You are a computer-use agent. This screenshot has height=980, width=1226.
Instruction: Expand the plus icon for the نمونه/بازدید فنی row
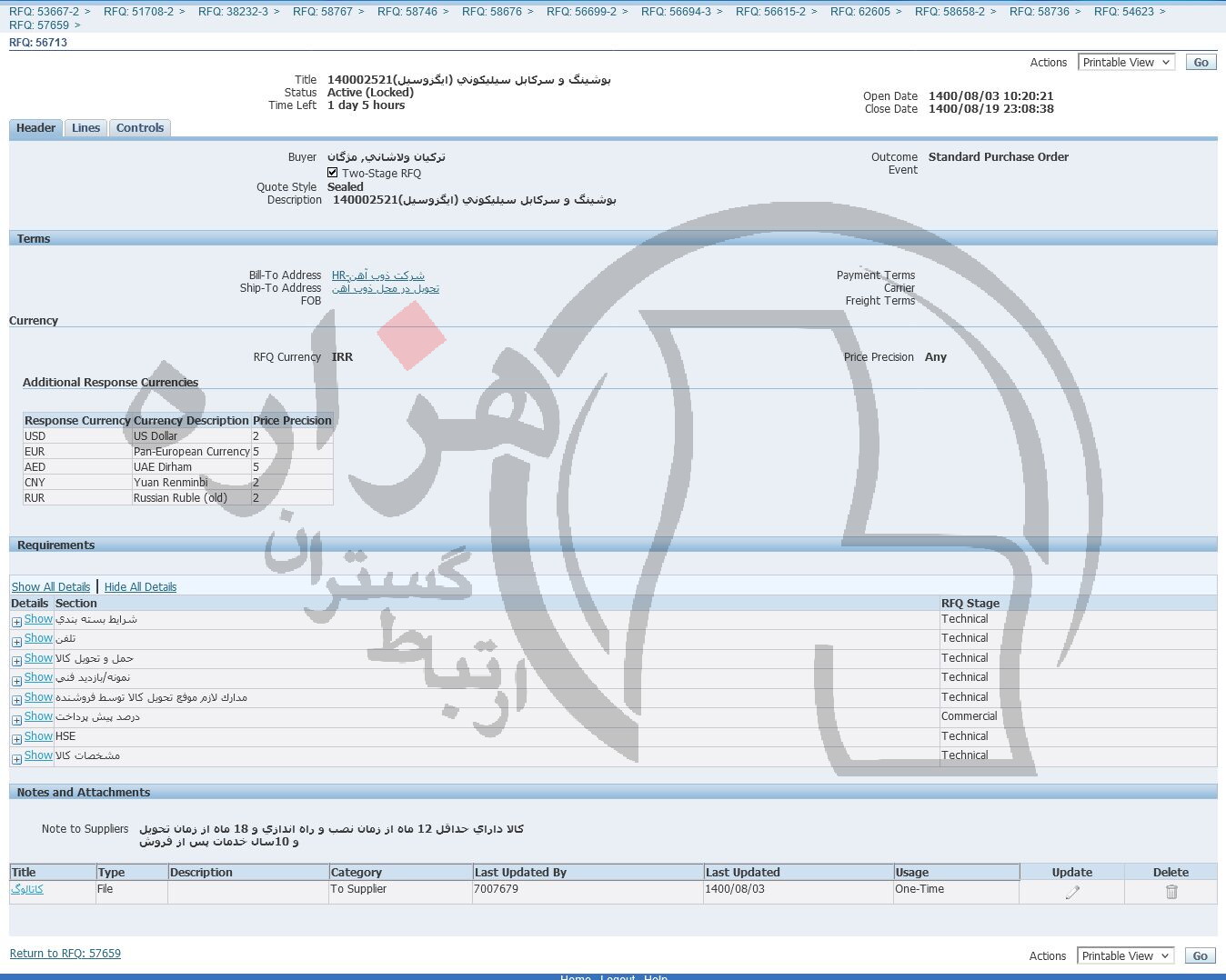16,681
